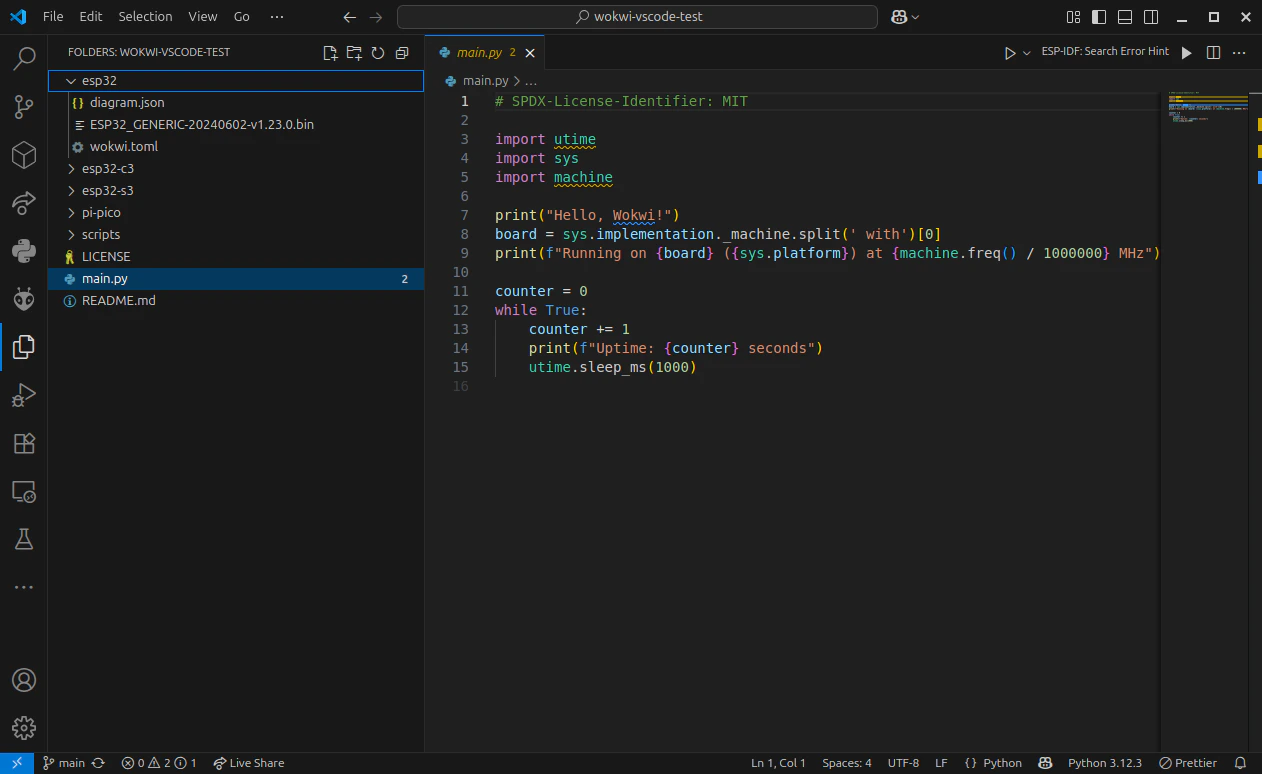The image size is (1262, 774).
Task: Open Source Control view
Action: pos(24,107)
